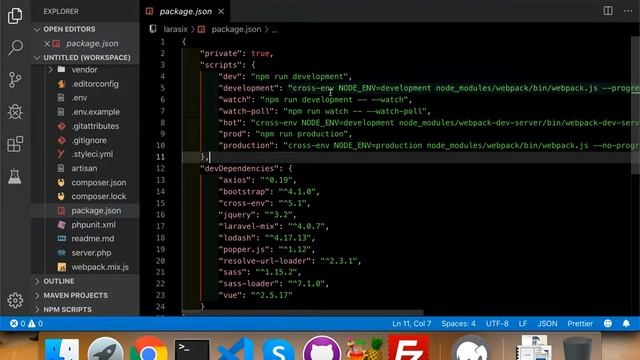The image size is (640, 360).
Task: Open the .env file
Action: tap(79, 98)
